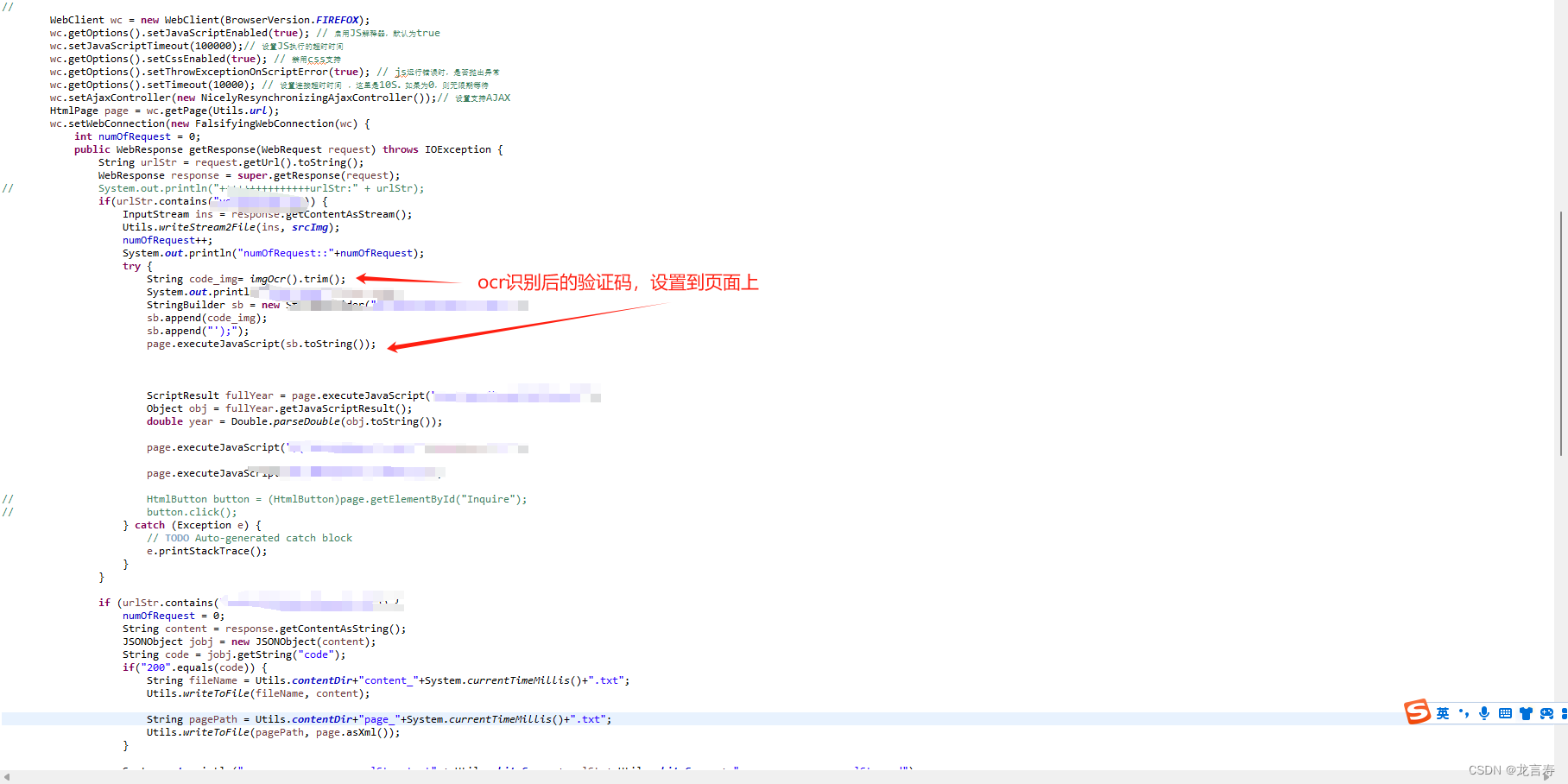Image resolution: width=1568 pixels, height=784 pixels.
Task: Click the 'catch (Exception e)' line
Action: [x=192, y=525]
